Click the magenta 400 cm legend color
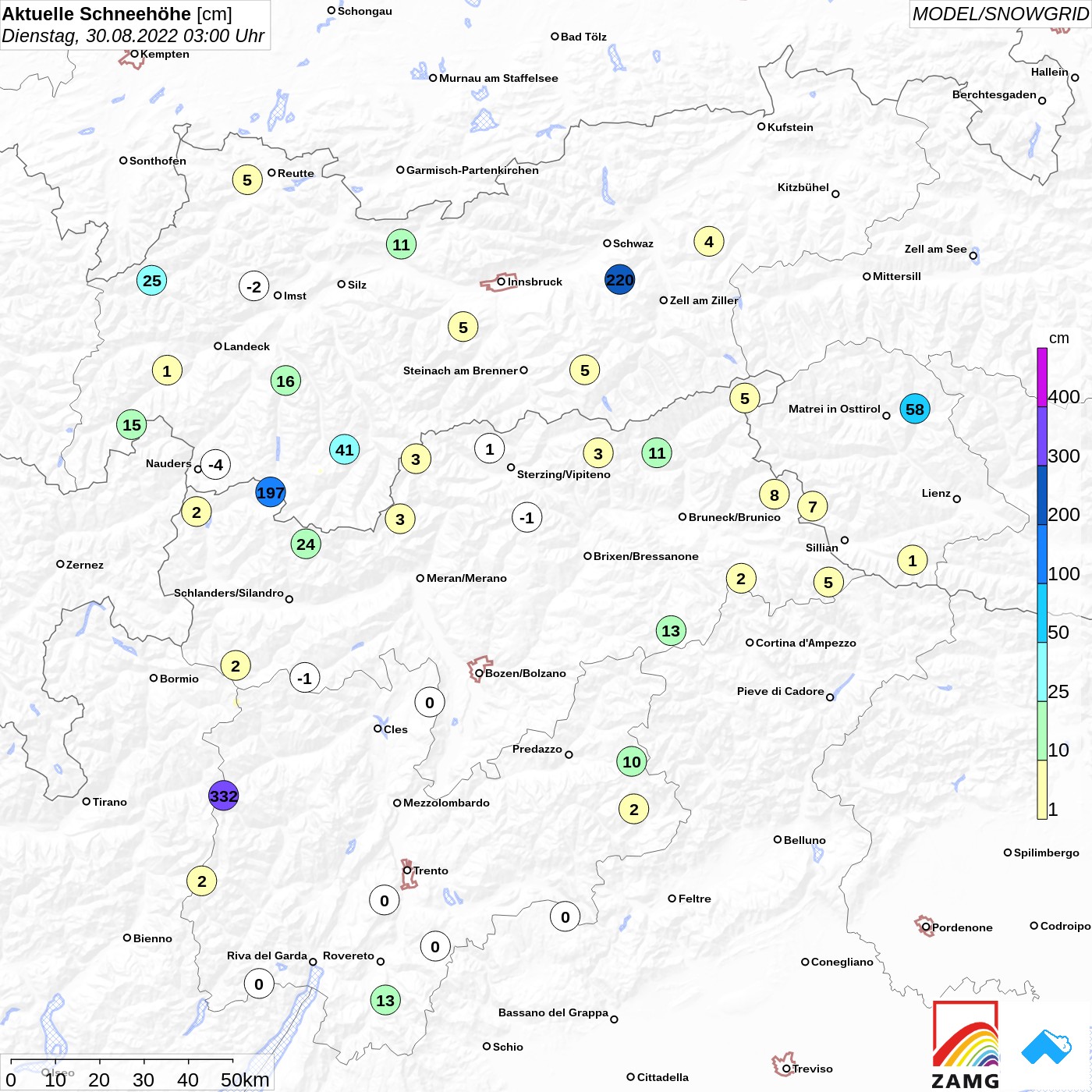Image resolution: width=1092 pixels, height=1092 pixels. (x=1042, y=378)
